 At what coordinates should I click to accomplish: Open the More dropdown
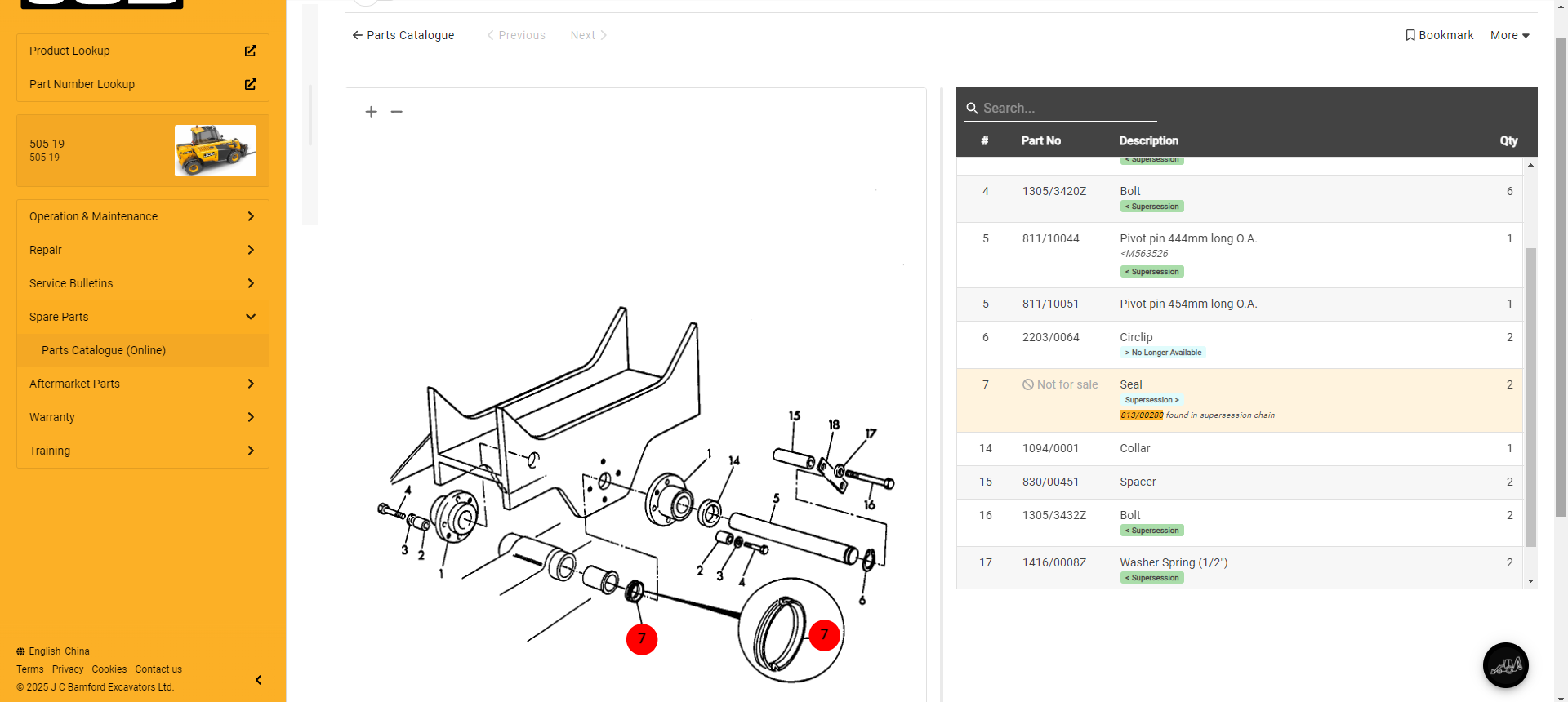click(x=1509, y=35)
